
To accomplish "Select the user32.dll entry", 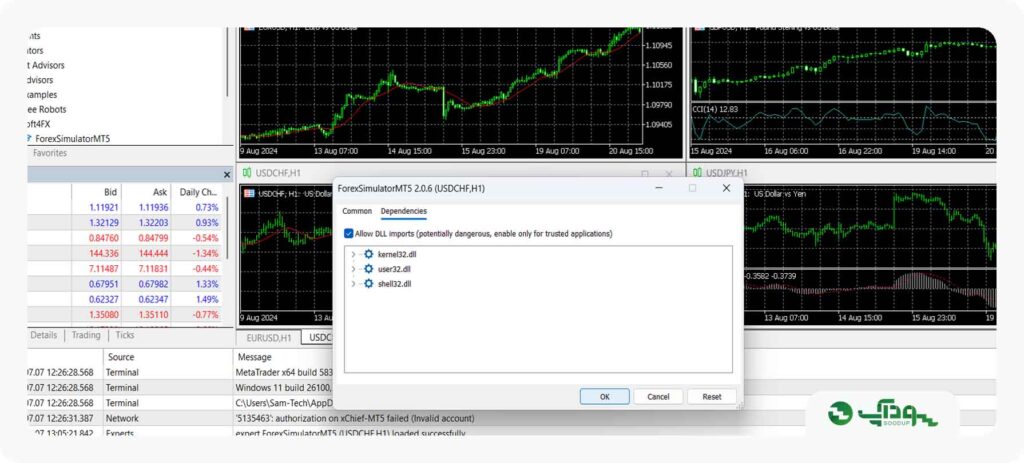I will pyautogui.click(x=394, y=269).
